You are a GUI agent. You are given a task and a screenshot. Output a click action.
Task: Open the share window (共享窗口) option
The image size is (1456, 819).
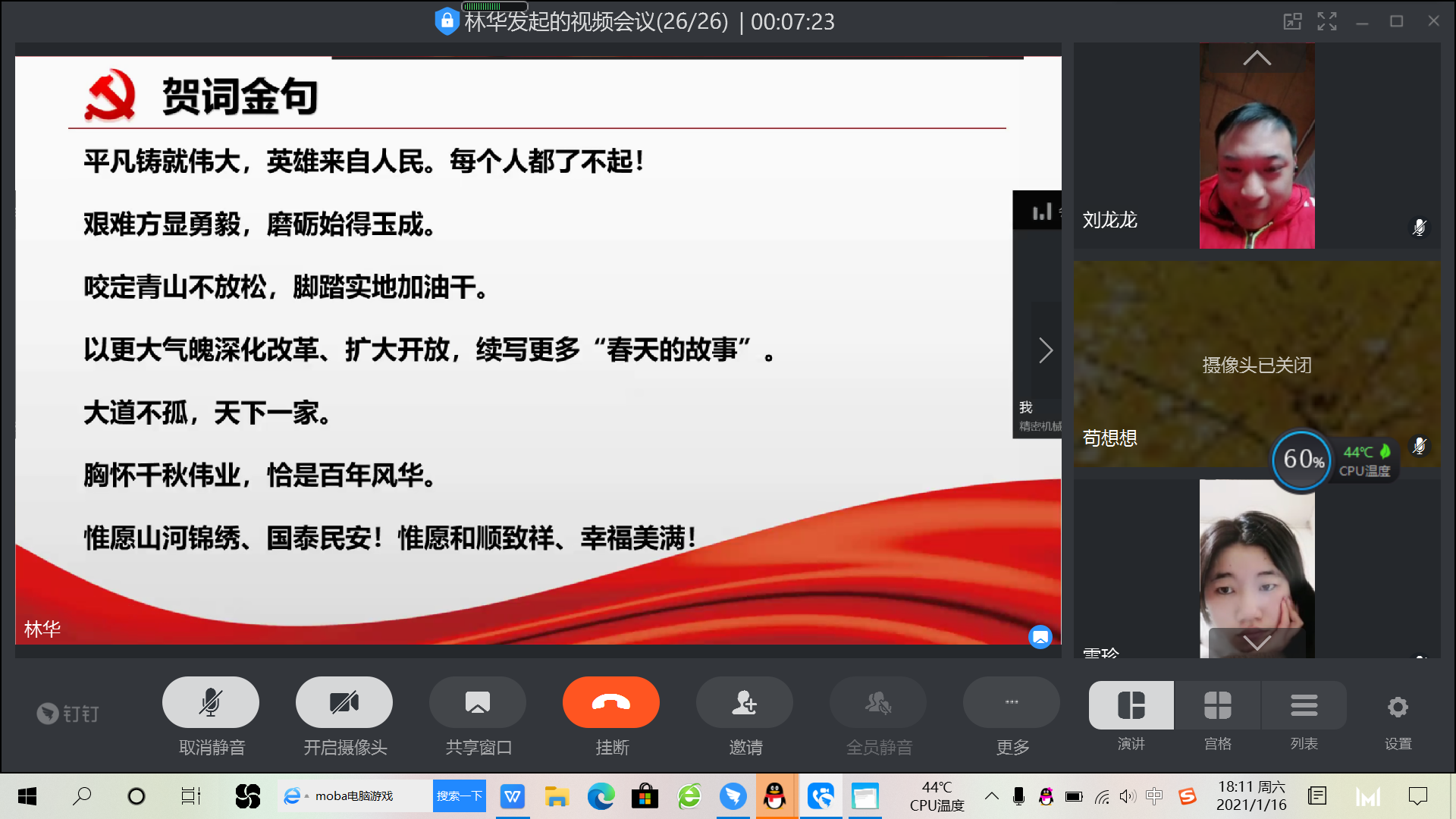(477, 703)
